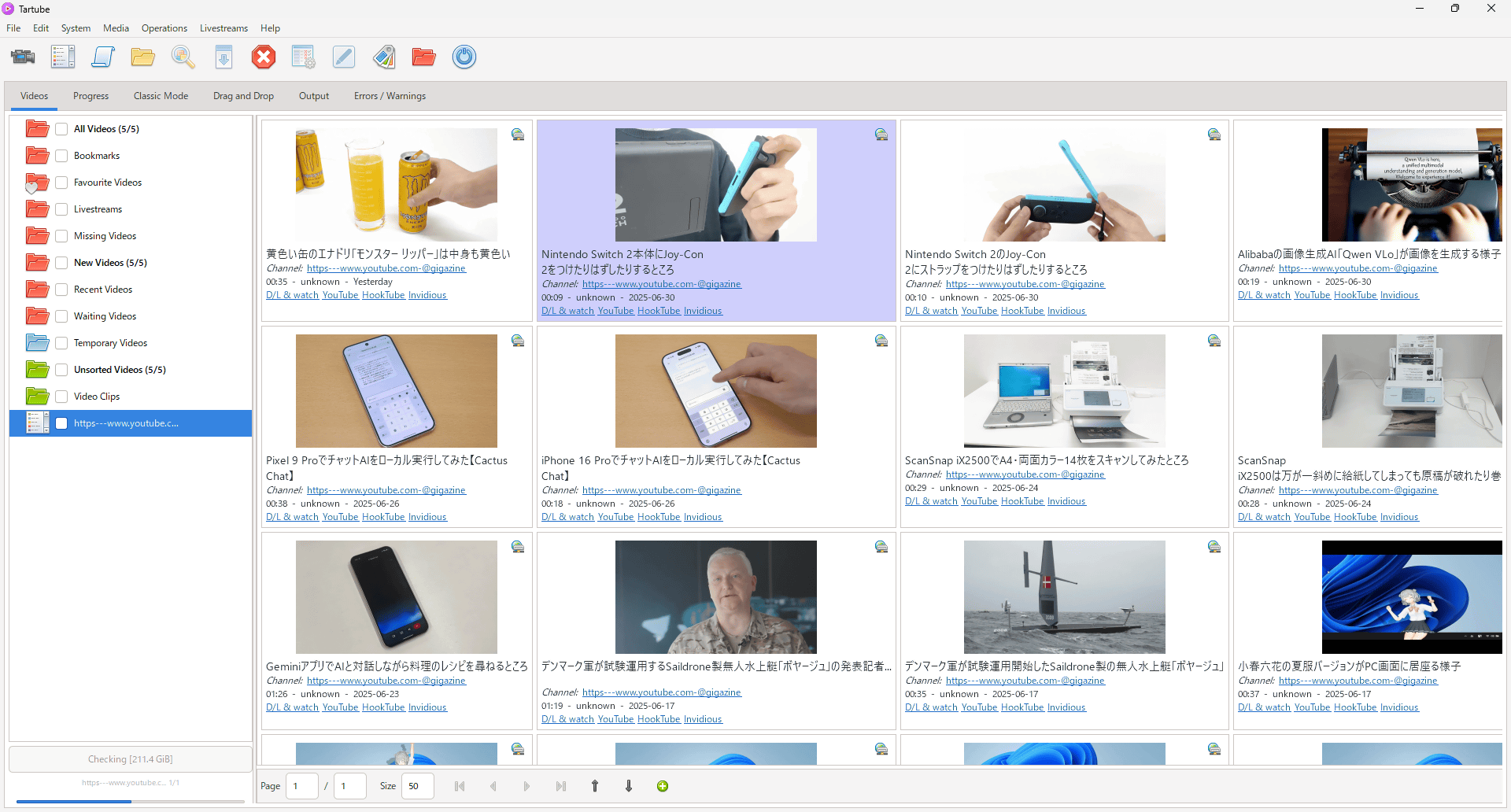Go to previous page arrow

coord(493,786)
